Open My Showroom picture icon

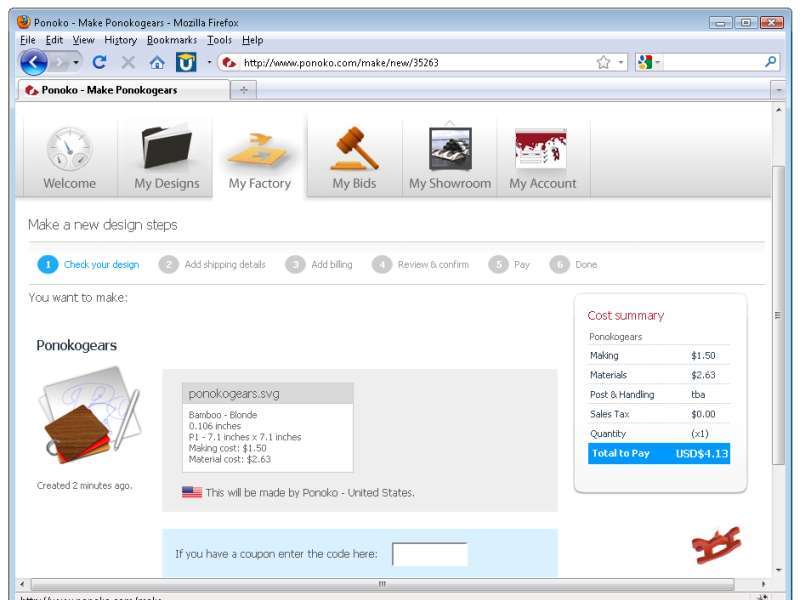pyautogui.click(x=450, y=147)
